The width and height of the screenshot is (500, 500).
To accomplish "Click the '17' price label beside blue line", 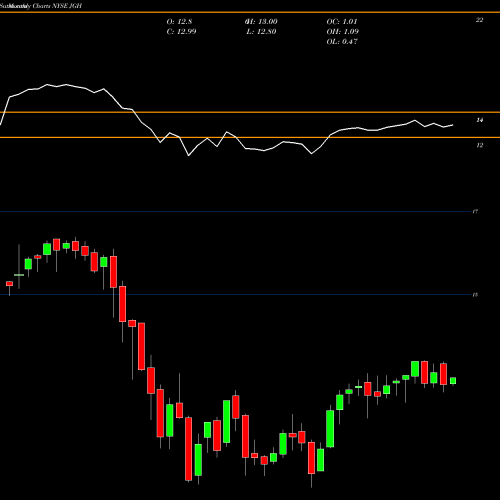I will 475,211.
